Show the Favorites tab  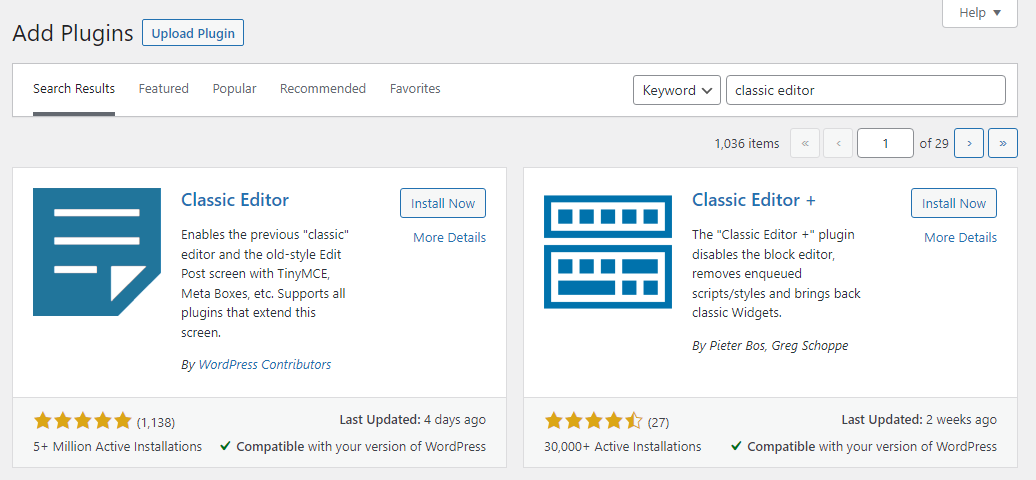coord(415,89)
